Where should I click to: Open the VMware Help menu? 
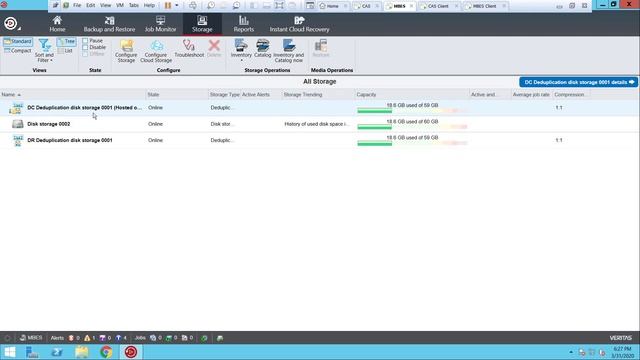(x=149, y=5)
